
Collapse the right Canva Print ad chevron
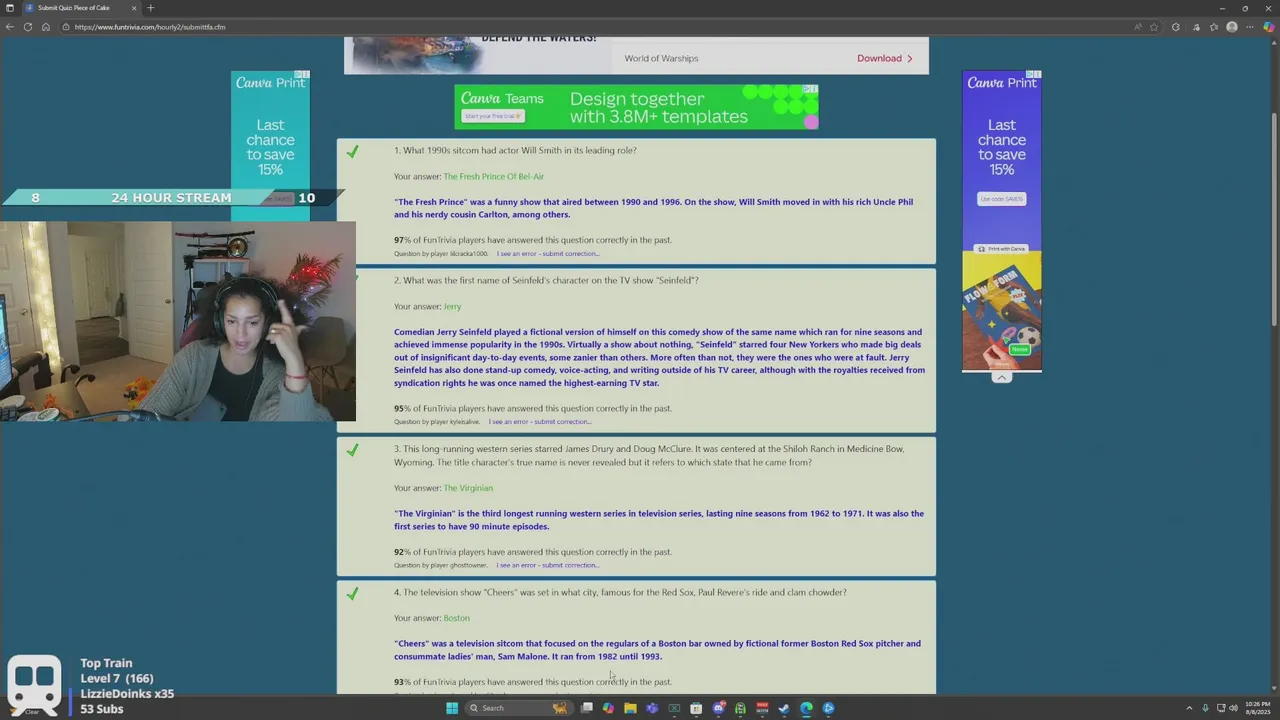tap(1002, 378)
